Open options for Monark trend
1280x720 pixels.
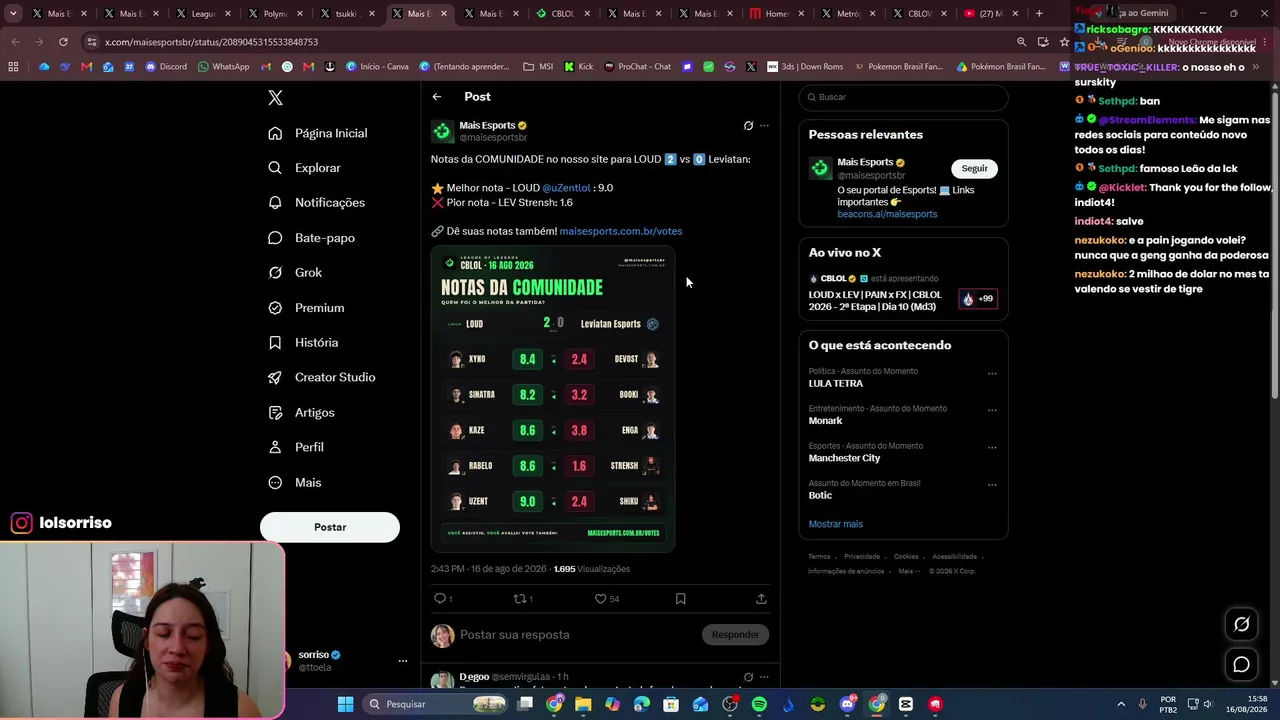[992, 410]
